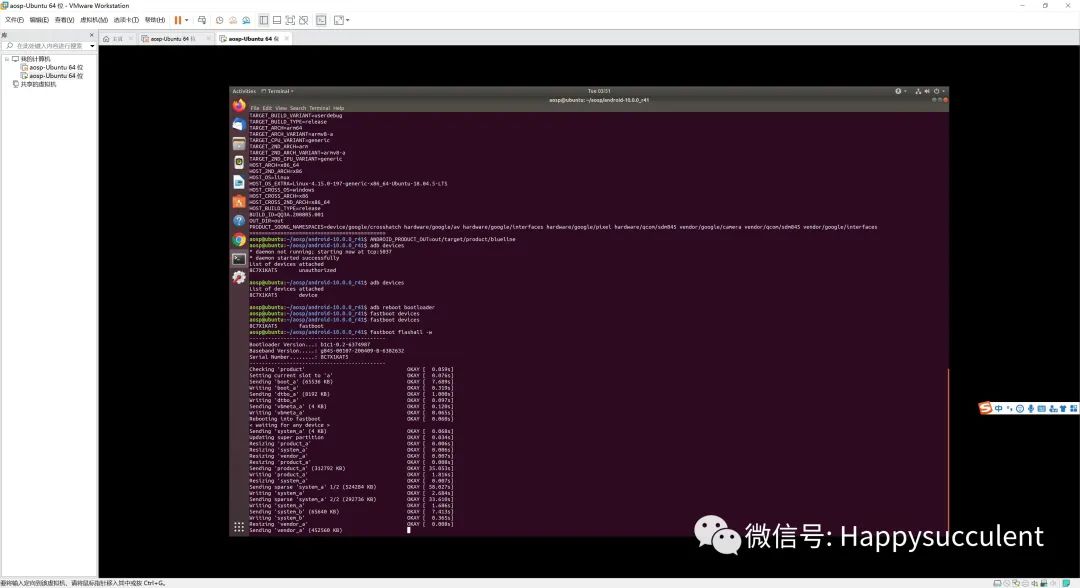Open the settings tools icon in dock
This screenshot has width=1080, height=588.
coord(239,277)
